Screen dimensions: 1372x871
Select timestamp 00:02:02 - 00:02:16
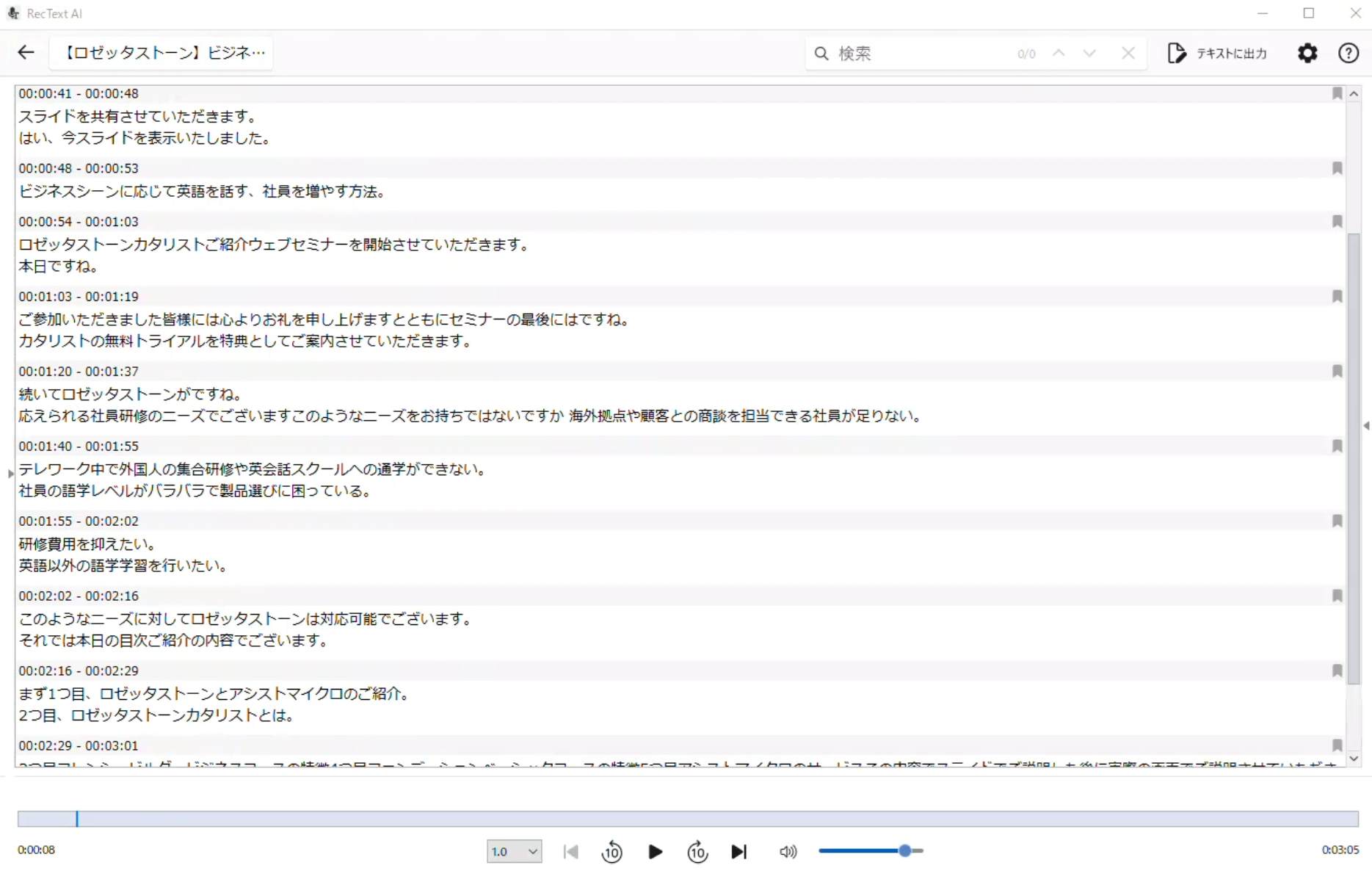[x=79, y=596]
